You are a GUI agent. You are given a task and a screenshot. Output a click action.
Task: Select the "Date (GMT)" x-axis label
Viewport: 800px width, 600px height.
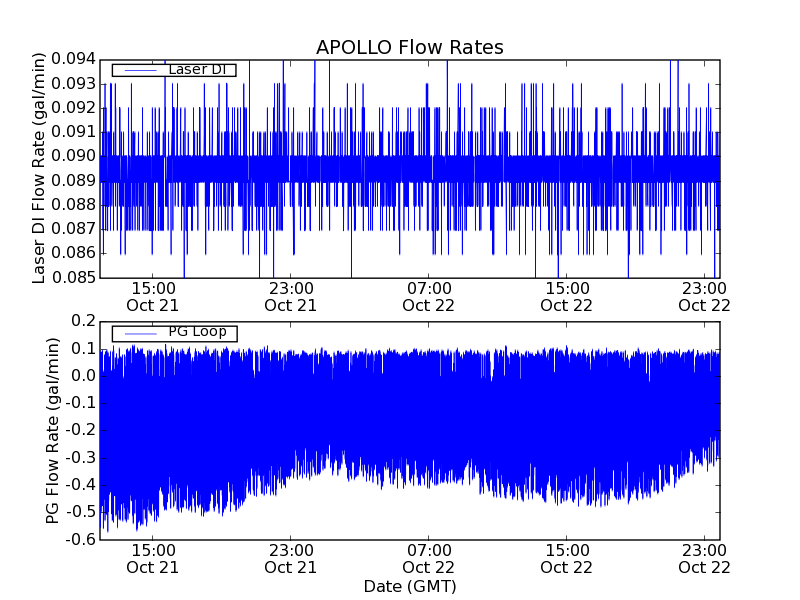pos(409,586)
